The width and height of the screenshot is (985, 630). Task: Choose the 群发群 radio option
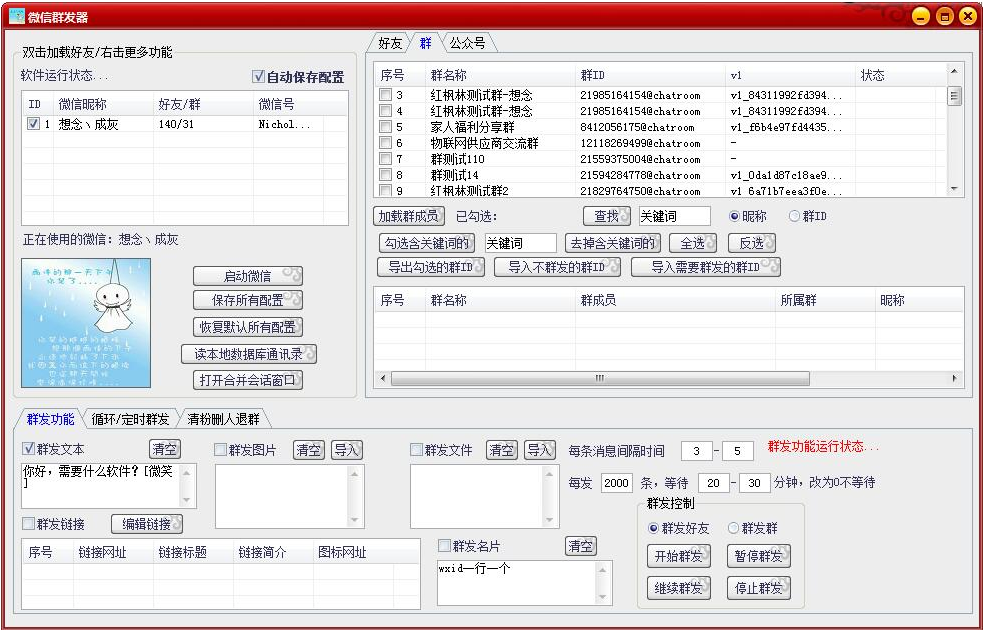point(733,528)
